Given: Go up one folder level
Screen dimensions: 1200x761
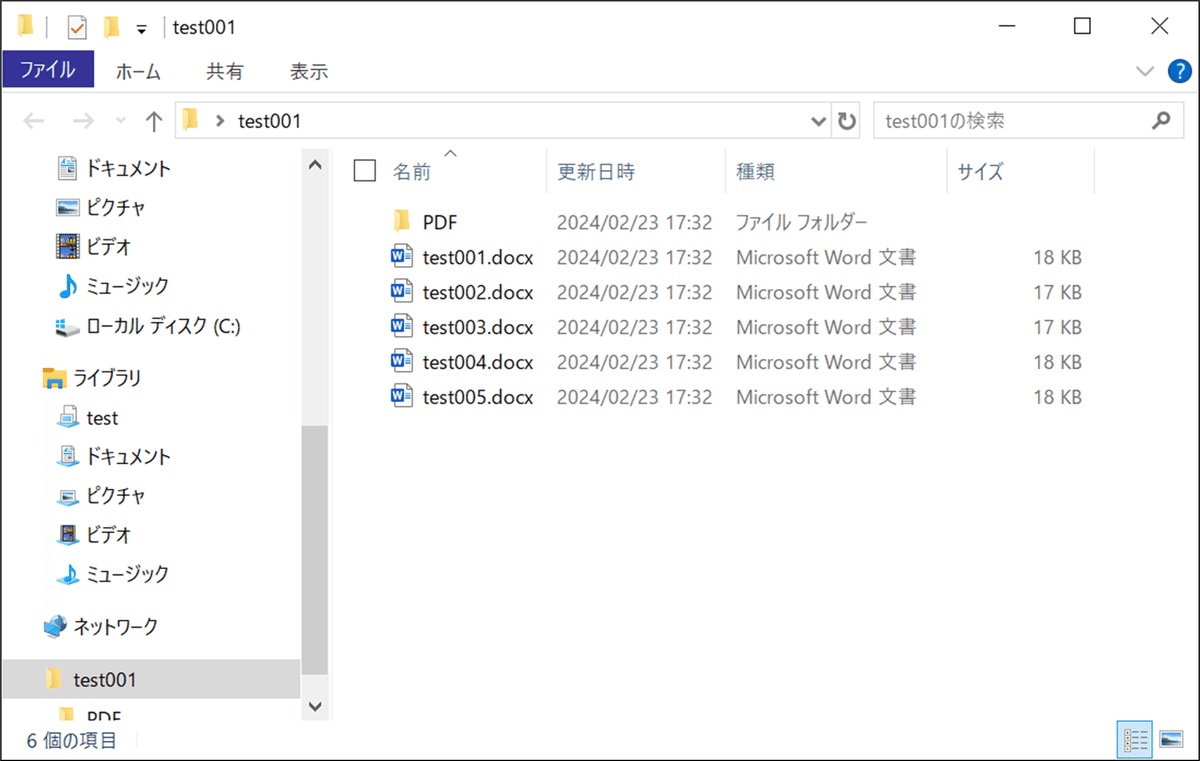Looking at the screenshot, I should point(153,121).
